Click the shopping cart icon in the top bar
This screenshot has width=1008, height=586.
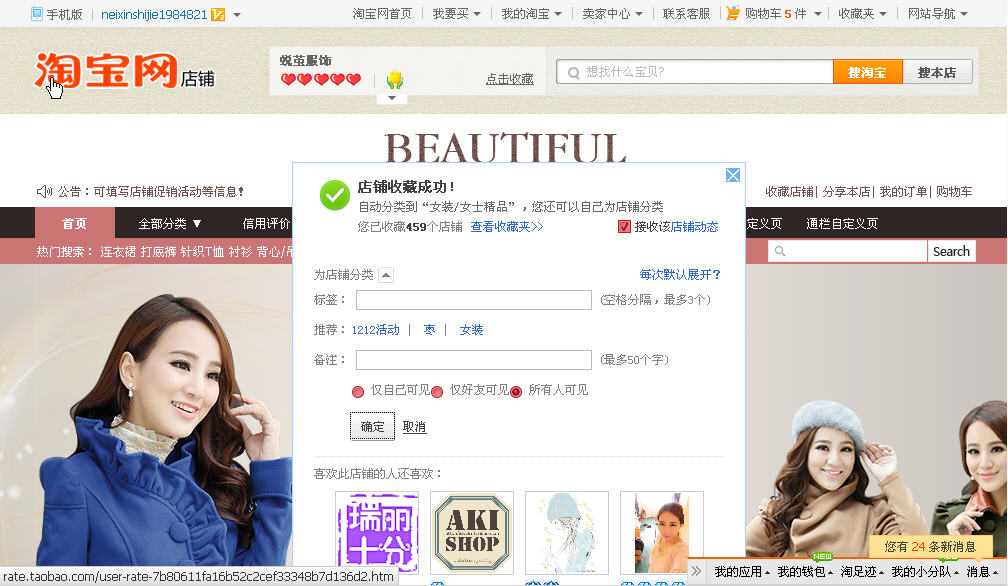pyautogui.click(x=733, y=13)
